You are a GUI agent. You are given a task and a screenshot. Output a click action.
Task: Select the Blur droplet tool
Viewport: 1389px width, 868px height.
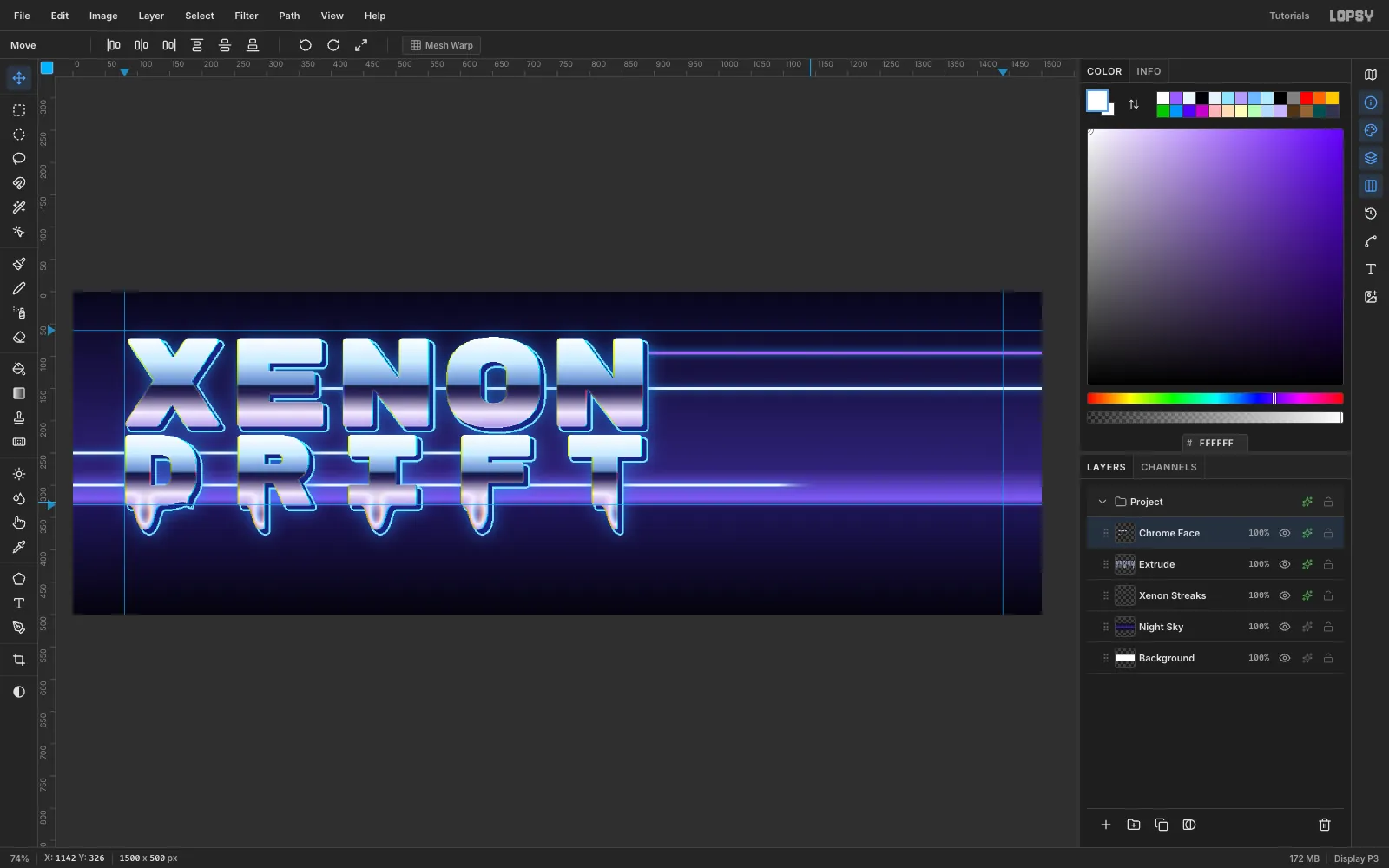(x=19, y=498)
